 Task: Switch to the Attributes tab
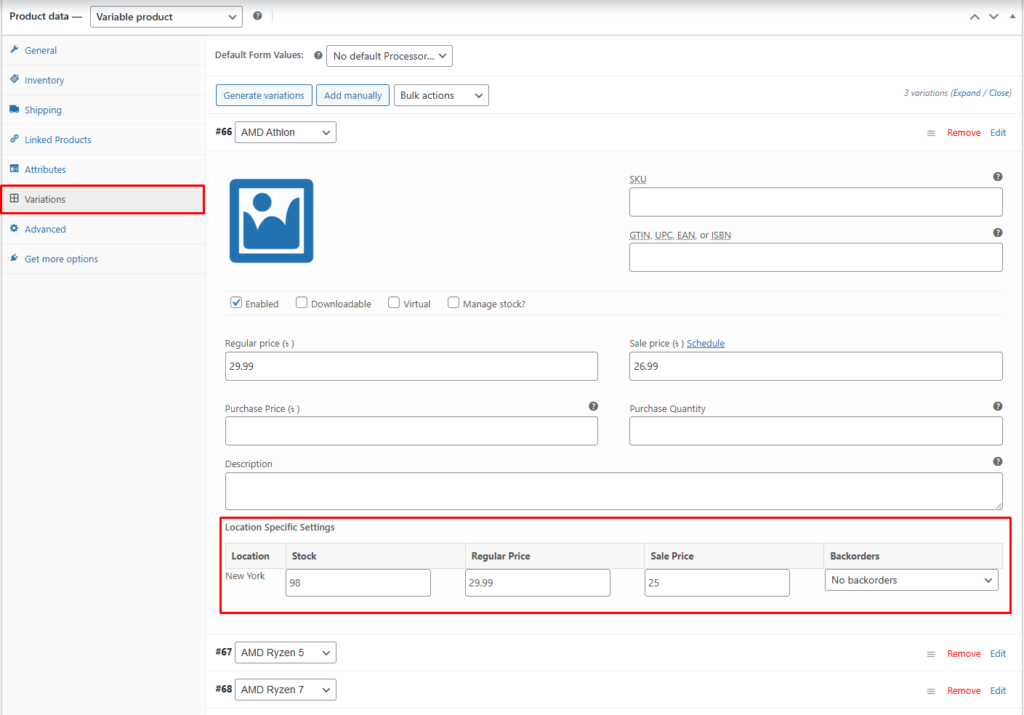(x=16, y=169)
